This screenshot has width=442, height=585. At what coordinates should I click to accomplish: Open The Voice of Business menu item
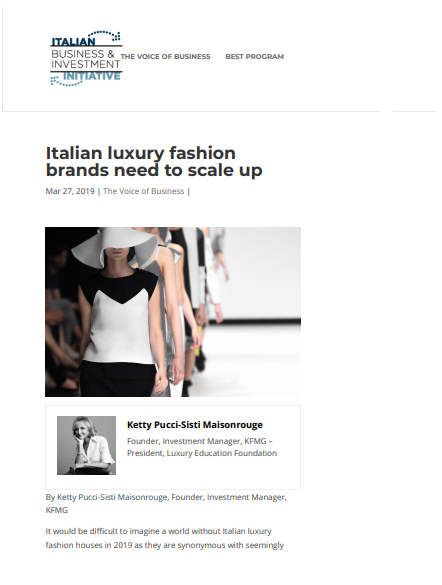coord(165,57)
